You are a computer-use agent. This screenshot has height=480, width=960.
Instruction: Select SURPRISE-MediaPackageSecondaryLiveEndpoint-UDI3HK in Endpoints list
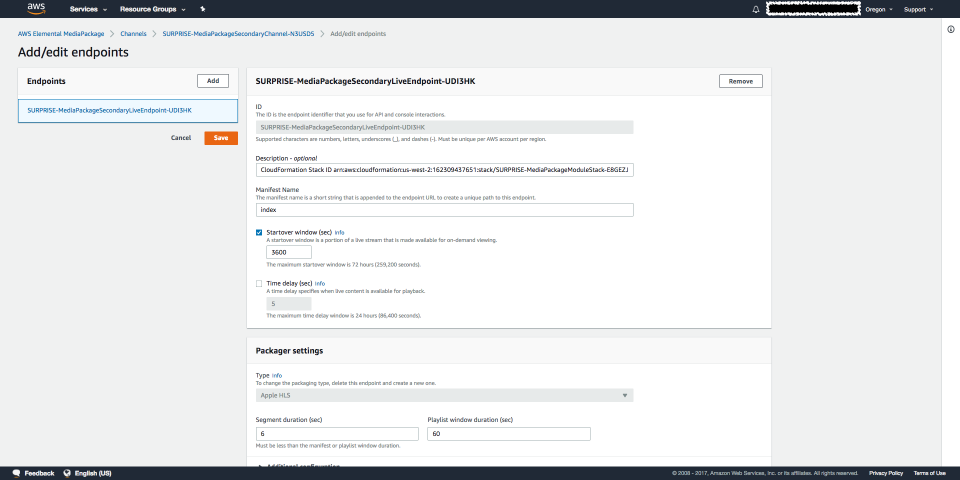[x=128, y=111]
